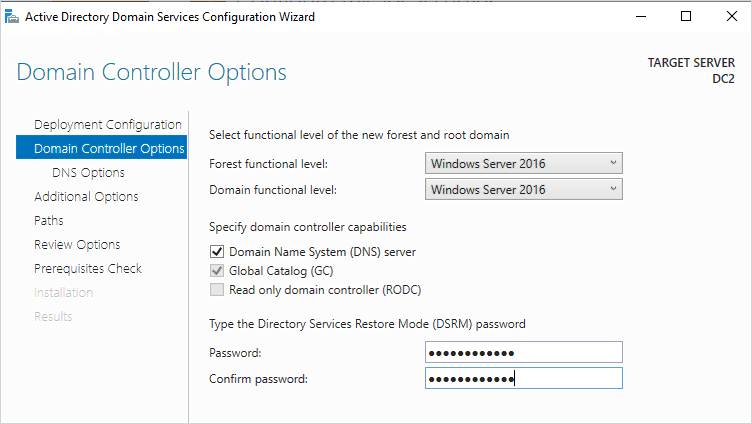Focus the DSRM Password field

pyautogui.click(x=524, y=352)
